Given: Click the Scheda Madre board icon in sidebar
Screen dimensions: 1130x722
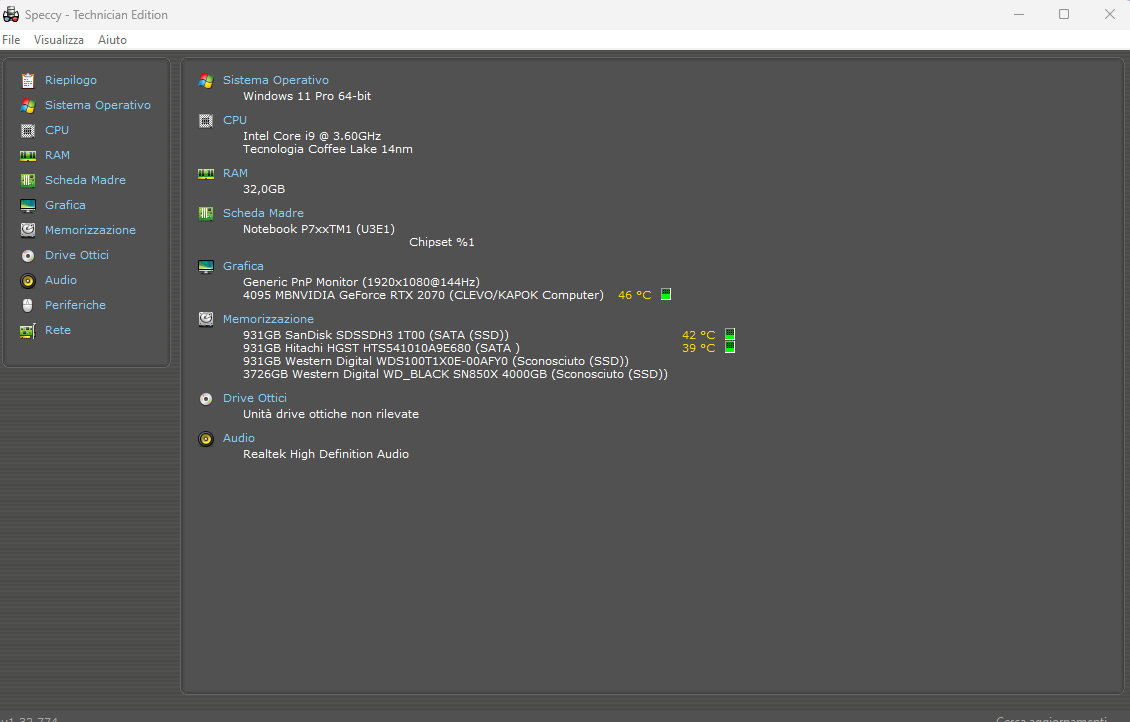Looking at the screenshot, I should click(x=27, y=180).
